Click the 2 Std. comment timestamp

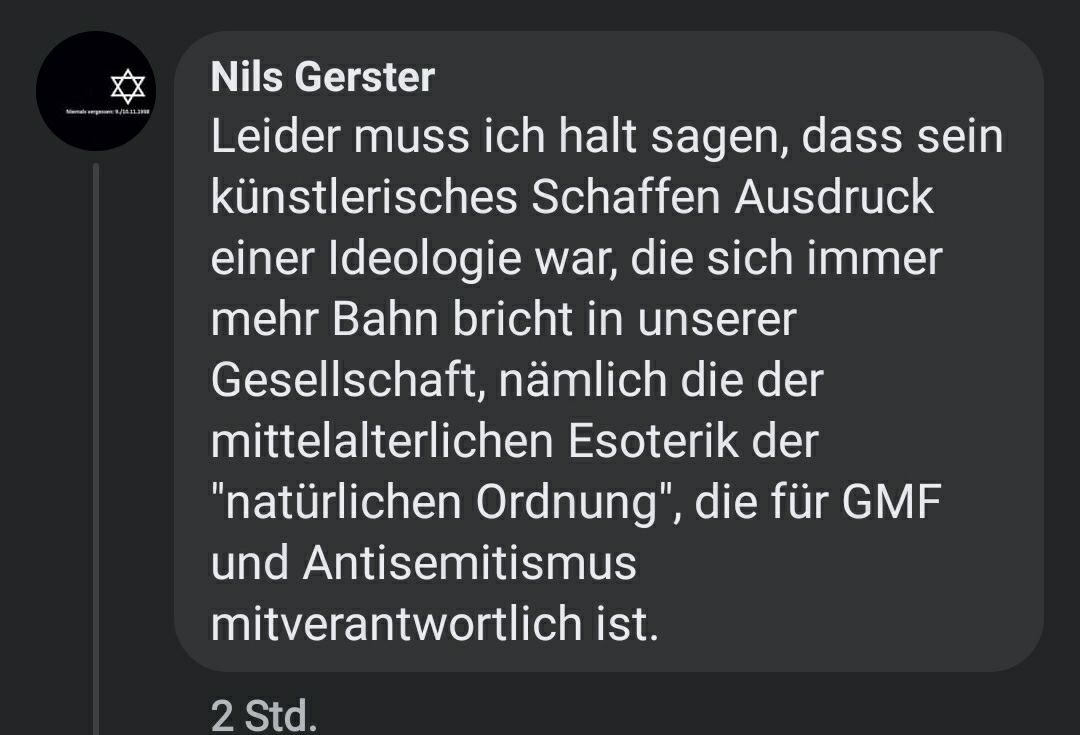tap(264, 715)
